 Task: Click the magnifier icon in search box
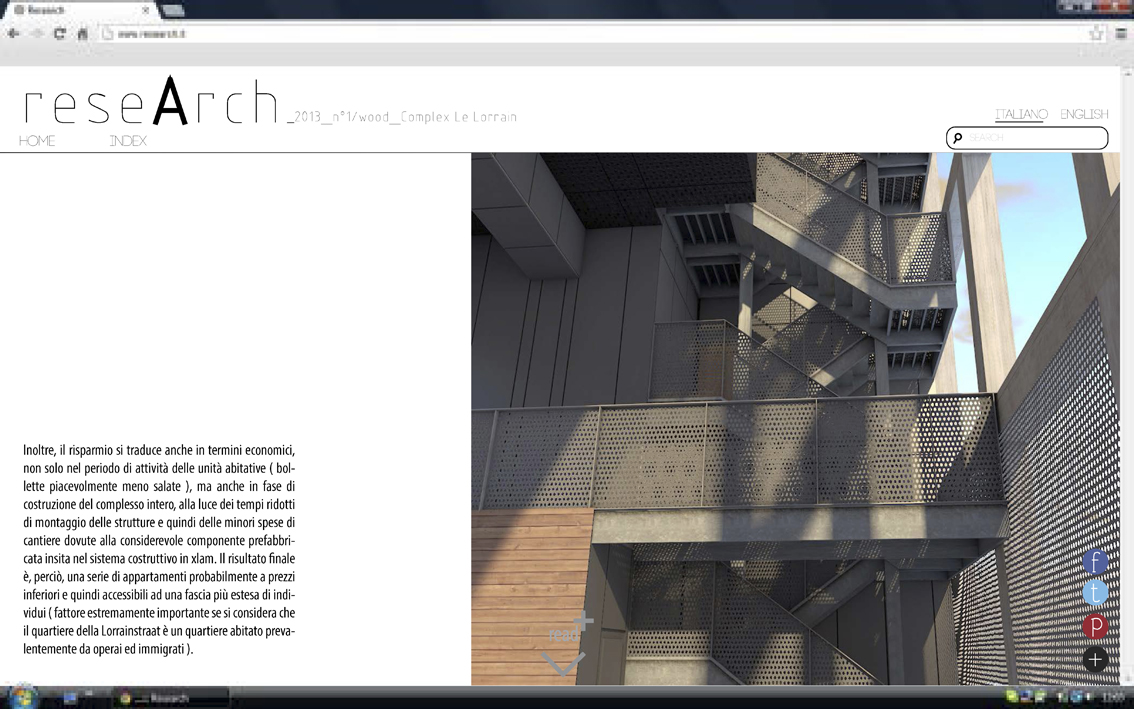(958, 138)
